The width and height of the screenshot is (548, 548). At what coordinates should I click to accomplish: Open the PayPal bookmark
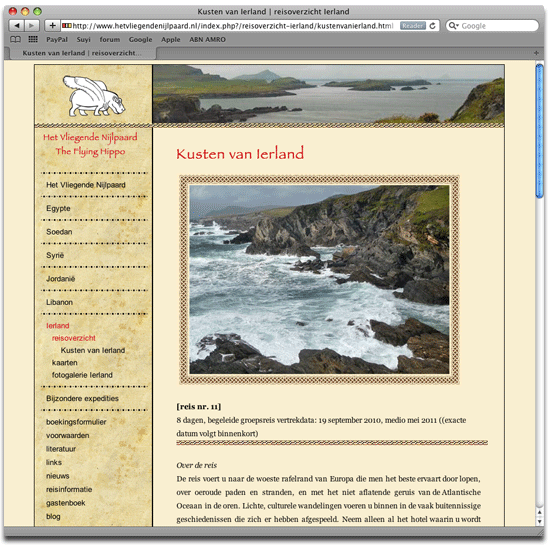(x=57, y=39)
